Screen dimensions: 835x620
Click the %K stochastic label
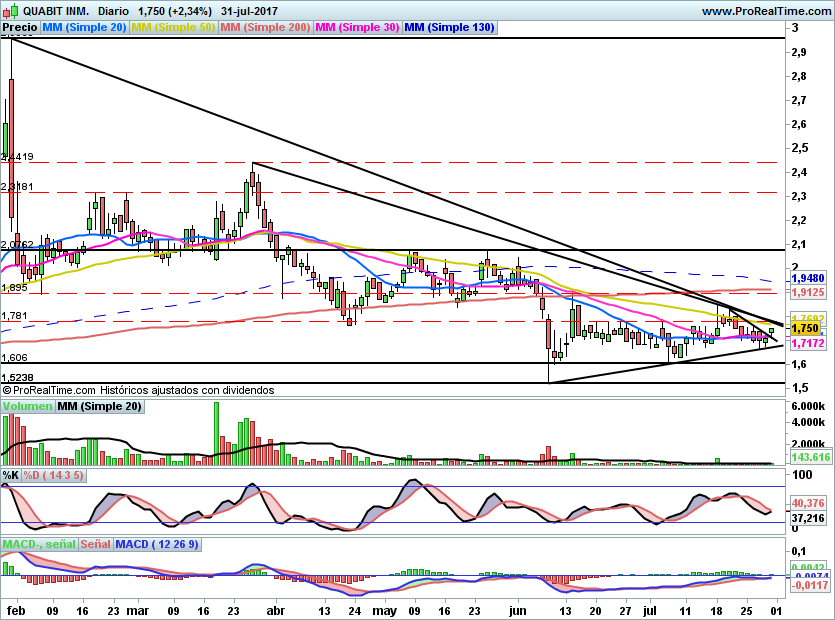(x=11, y=475)
